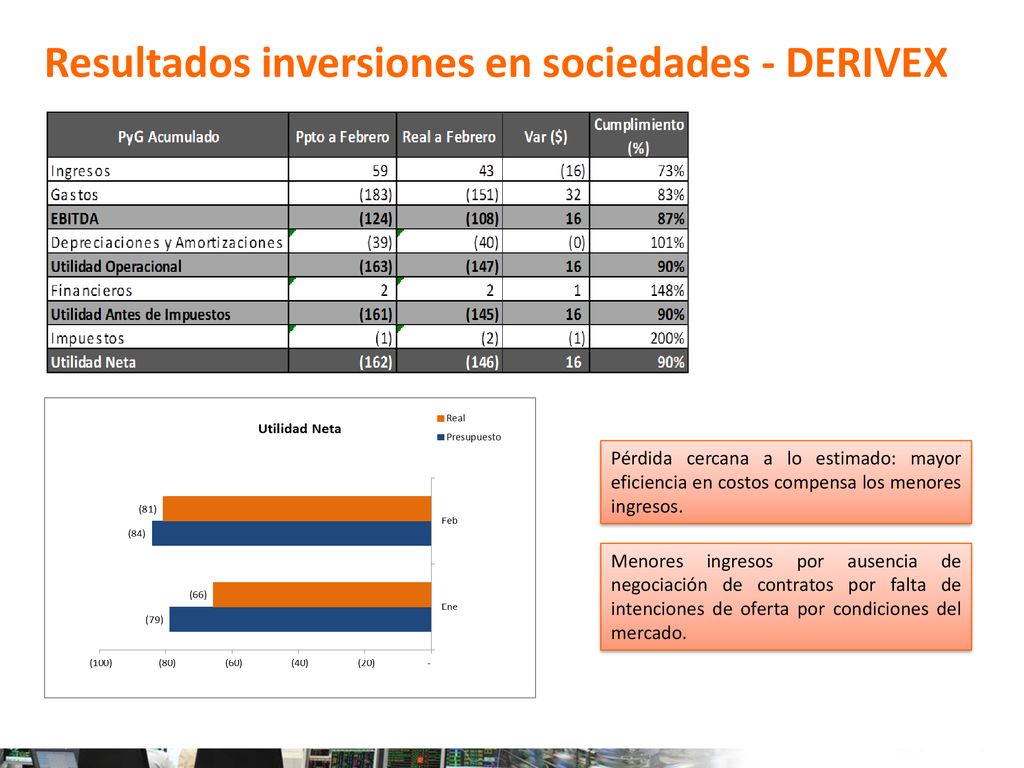
Task: Select the 'Pérdida cercana a lo estimado' text box
Action: point(786,482)
